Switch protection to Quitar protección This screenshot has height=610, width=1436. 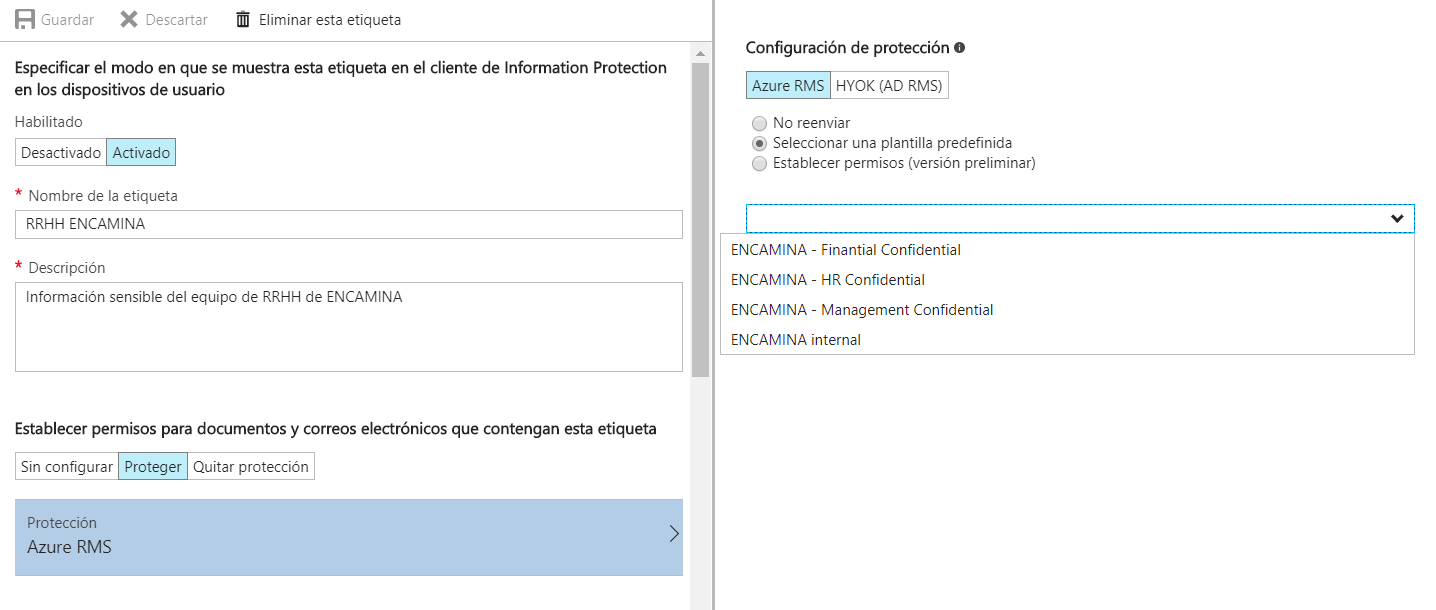tap(250, 465)
